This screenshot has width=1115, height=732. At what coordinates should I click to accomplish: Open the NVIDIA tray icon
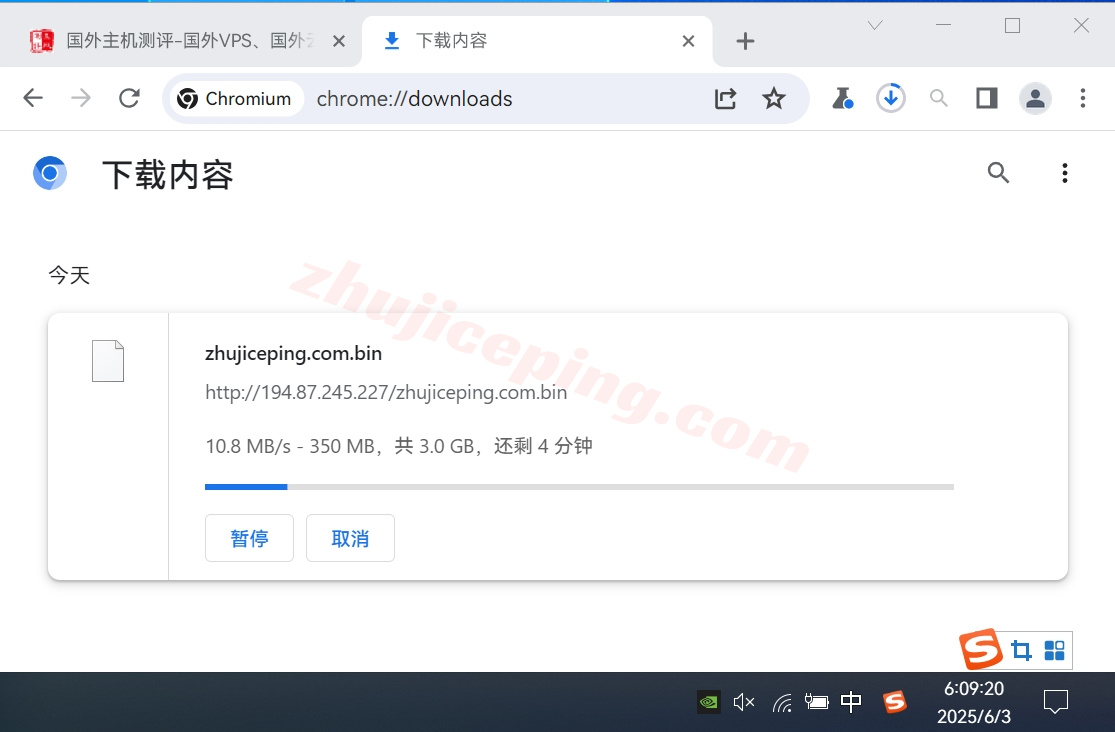(x=708, y=702)
